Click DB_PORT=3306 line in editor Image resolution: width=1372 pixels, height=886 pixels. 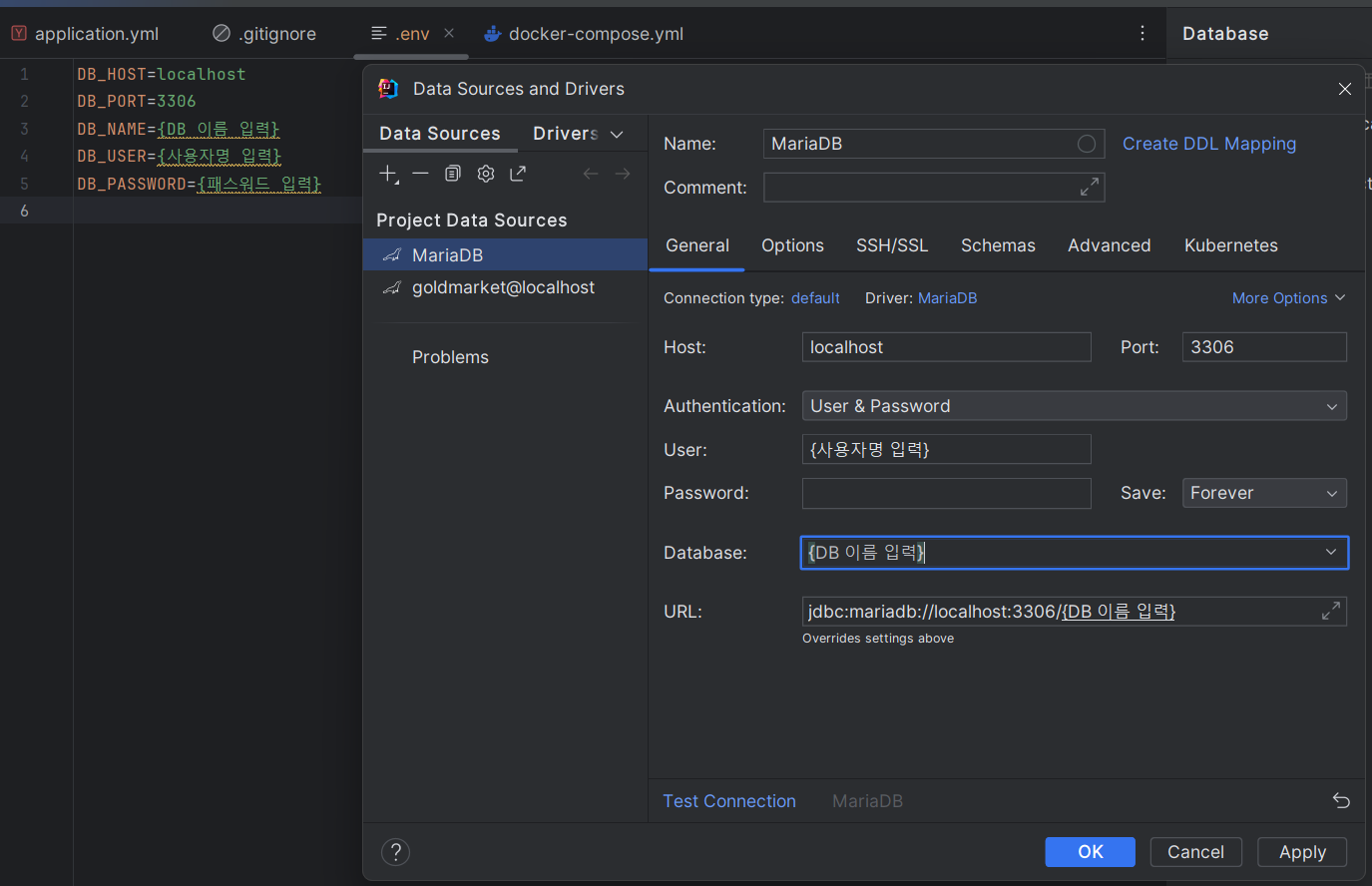click(x=137, y=101)
